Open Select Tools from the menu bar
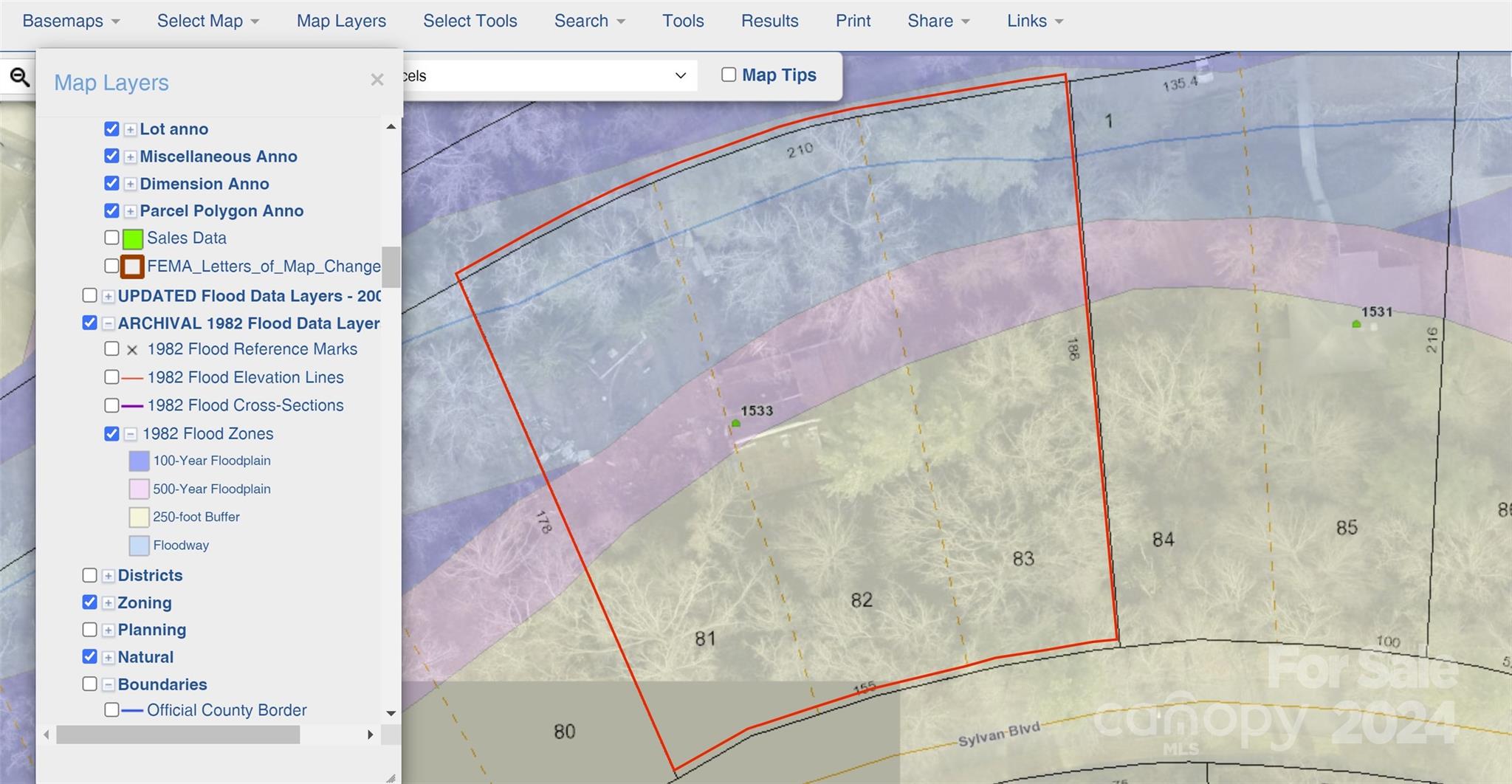1512x784 pixels. [x=470, y=21]
